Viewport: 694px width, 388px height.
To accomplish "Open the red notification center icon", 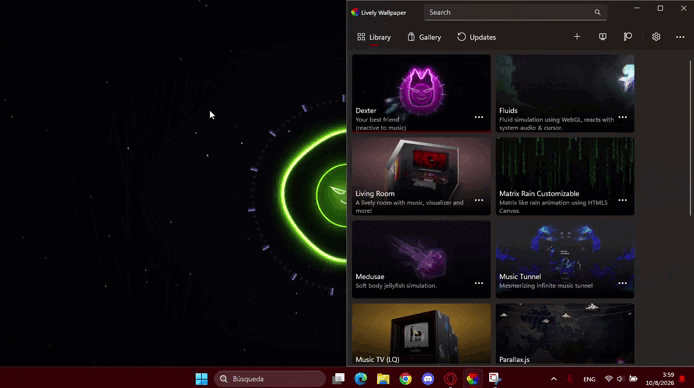I will pos(682,379).
